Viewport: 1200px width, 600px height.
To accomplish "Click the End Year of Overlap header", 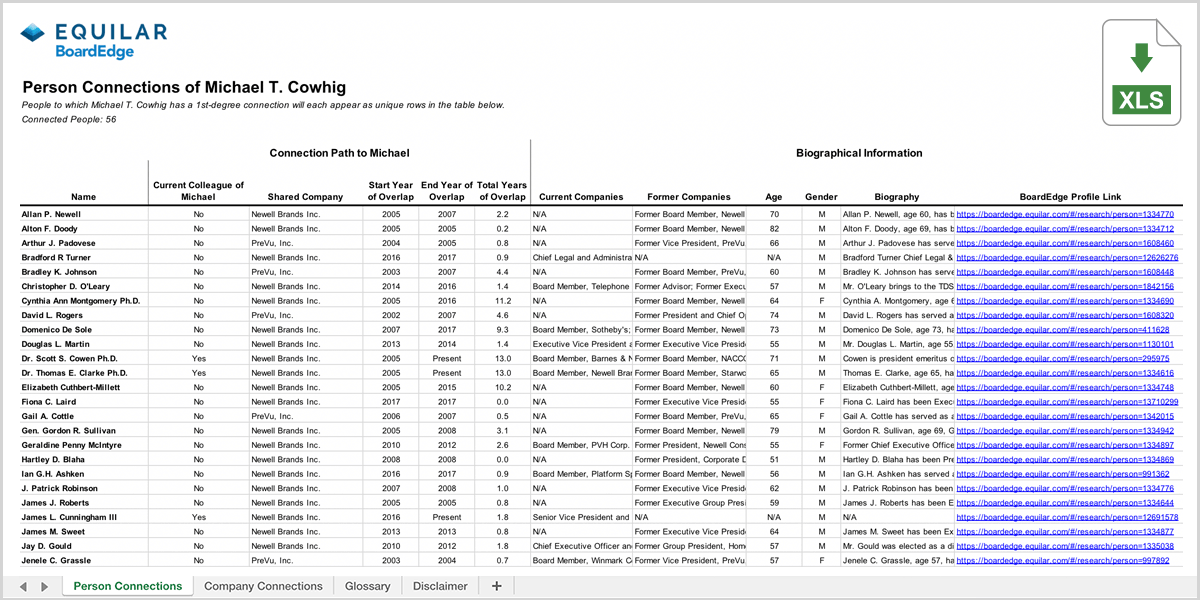I will click(446, 191).
